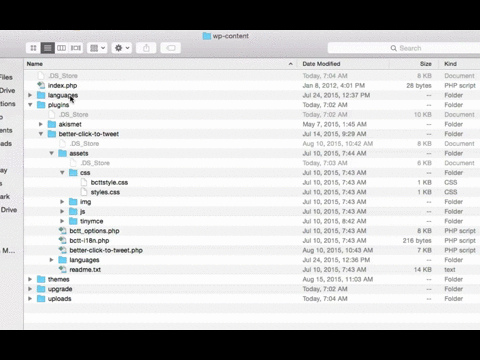Select the js folder icon
The image size is (480, 360).
(x=73, y=211)
